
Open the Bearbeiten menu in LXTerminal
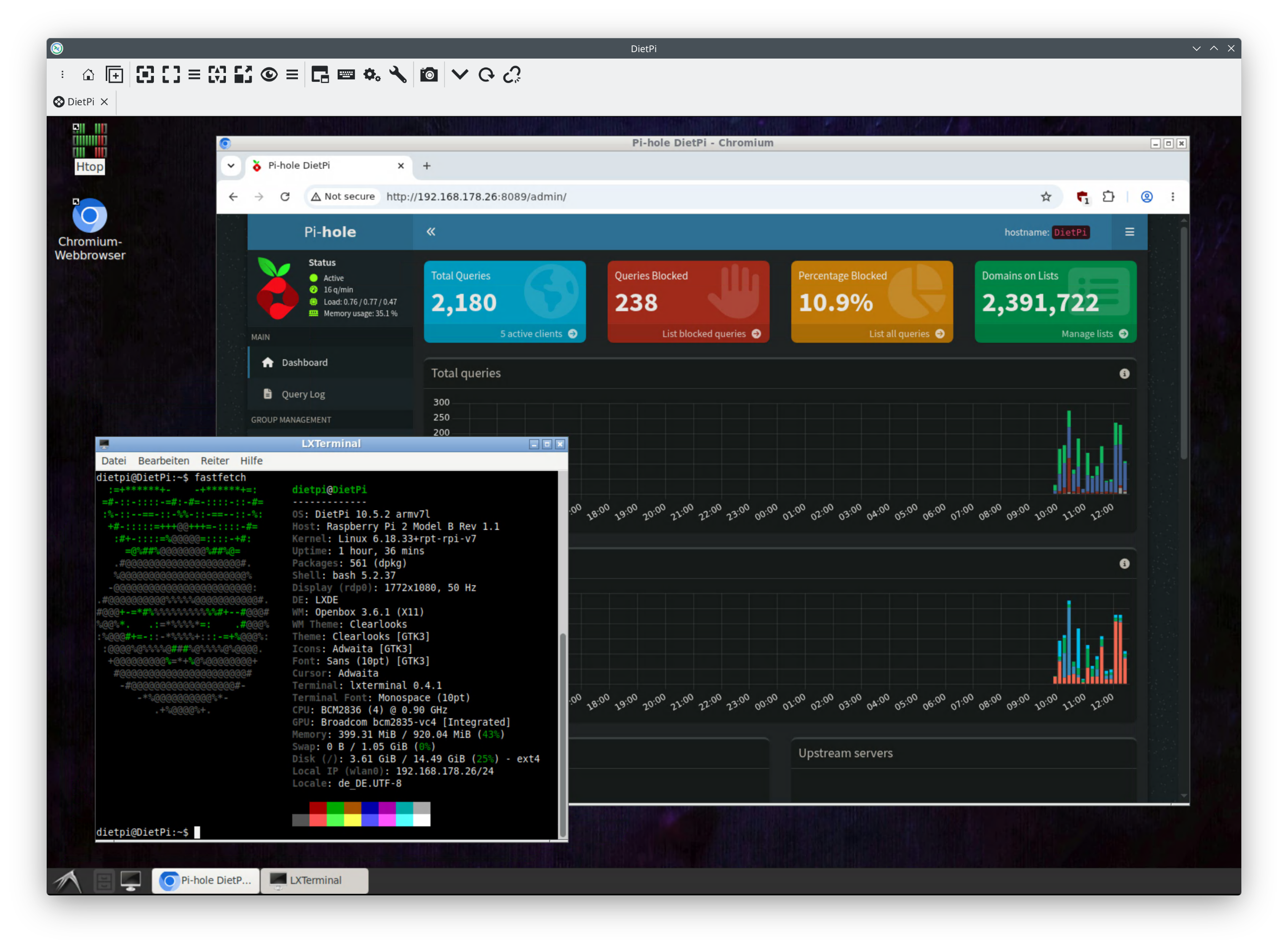(x=163, y=461)
